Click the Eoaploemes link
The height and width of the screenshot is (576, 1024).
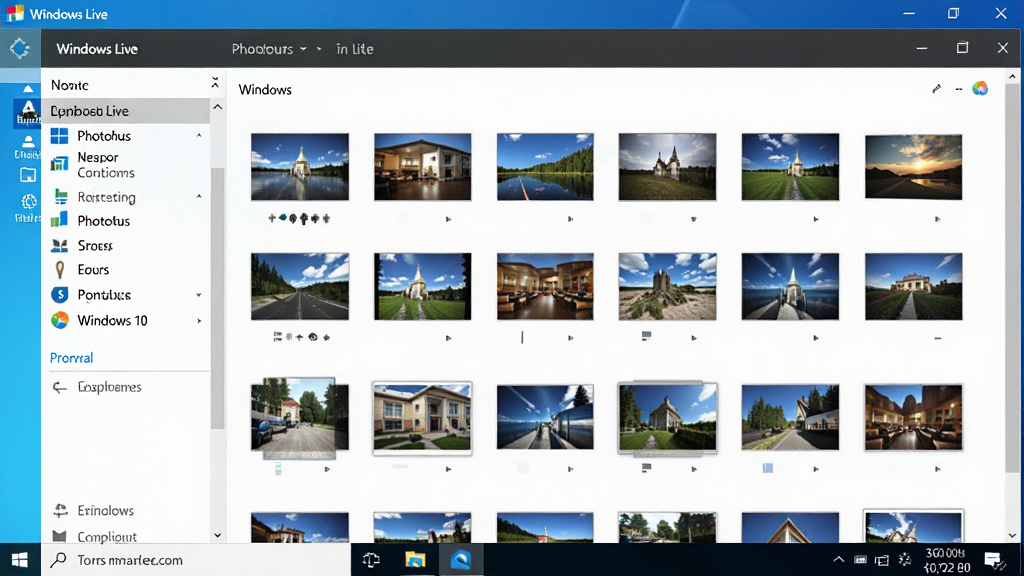point(109,387)
